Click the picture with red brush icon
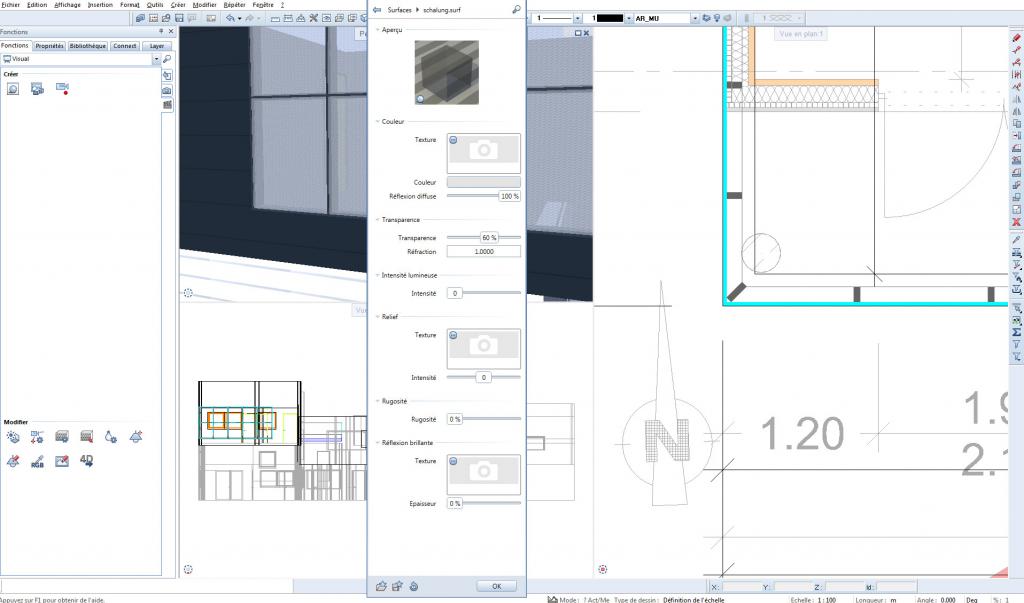 [x=62, y=461]
